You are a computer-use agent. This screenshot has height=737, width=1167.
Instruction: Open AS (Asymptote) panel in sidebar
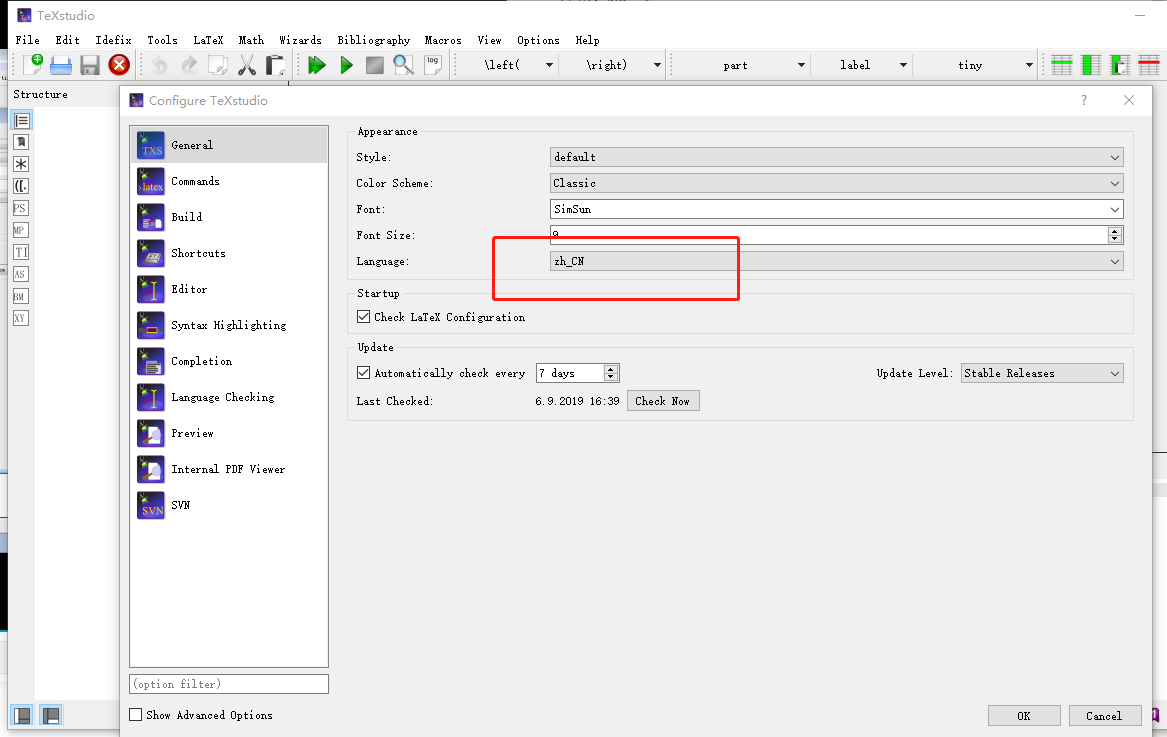(x=20, y=274)
